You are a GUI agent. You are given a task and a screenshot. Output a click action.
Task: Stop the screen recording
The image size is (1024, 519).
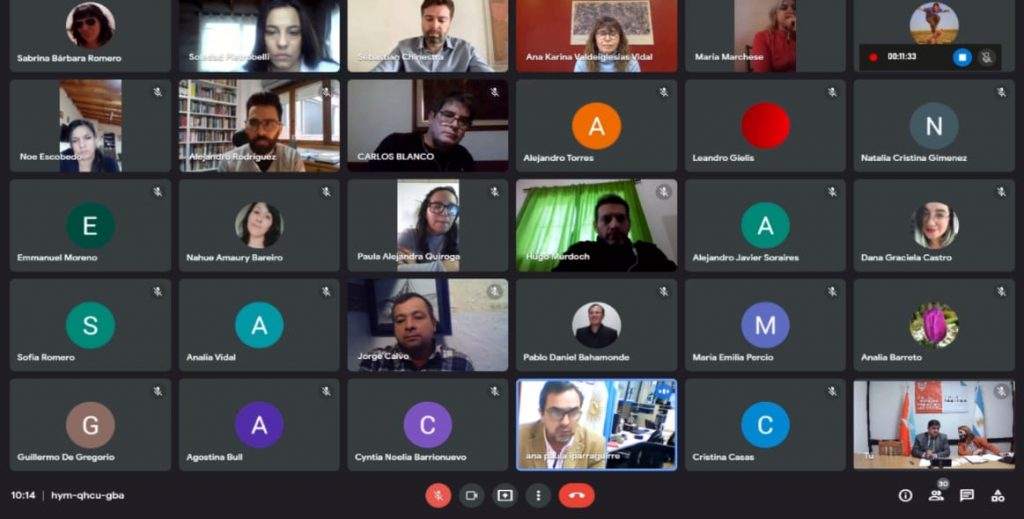(962, 57)
